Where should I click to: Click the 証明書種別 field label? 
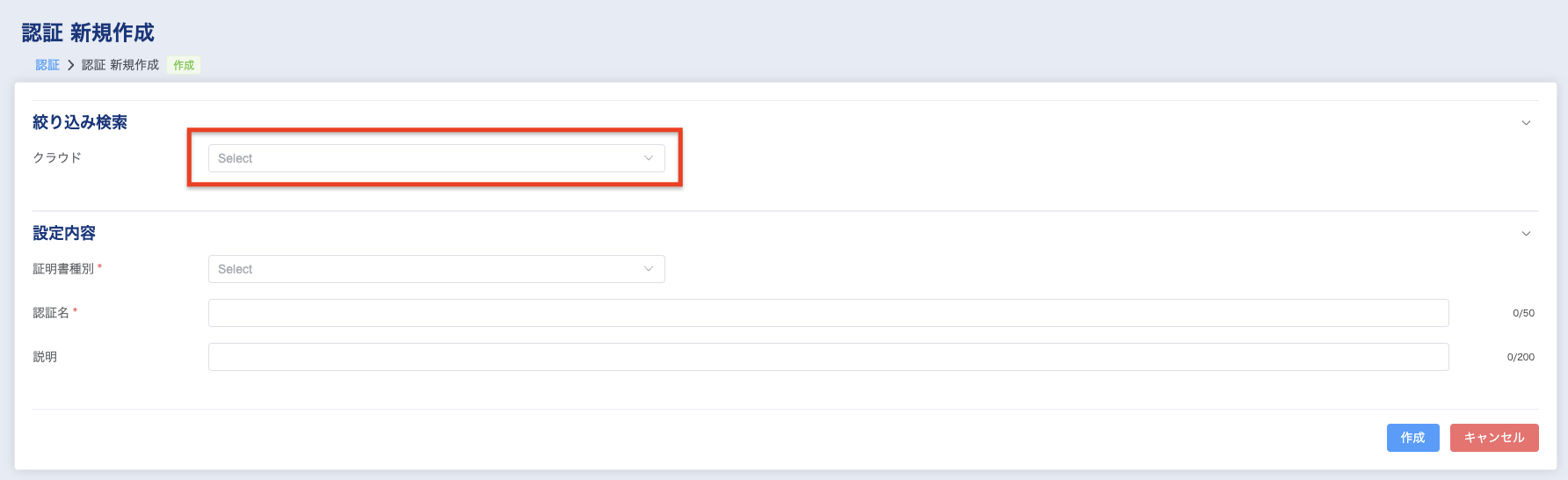(63, 269)
